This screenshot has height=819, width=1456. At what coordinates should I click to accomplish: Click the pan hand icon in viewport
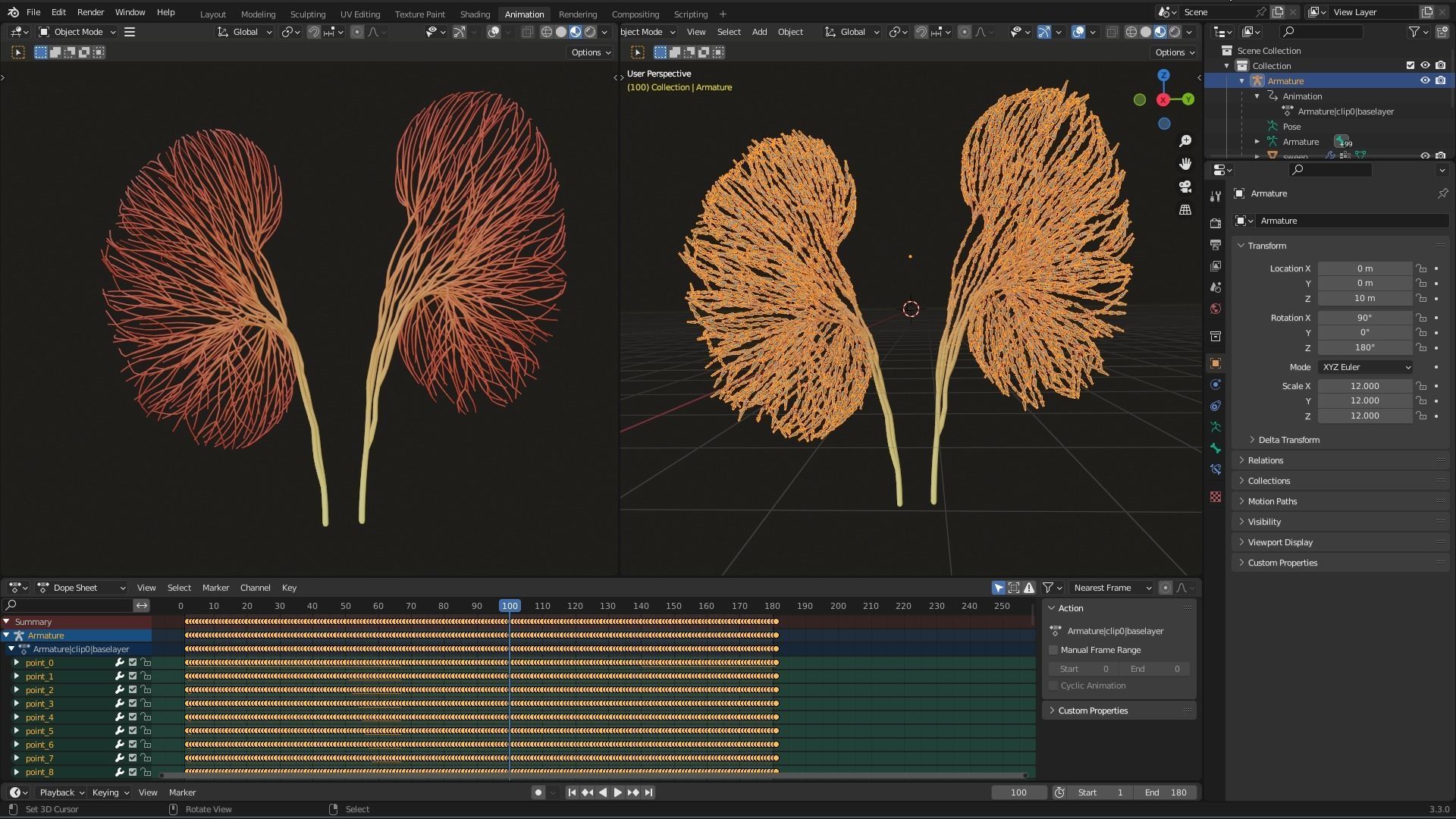pyautogui.click(x=1185, y=164)
